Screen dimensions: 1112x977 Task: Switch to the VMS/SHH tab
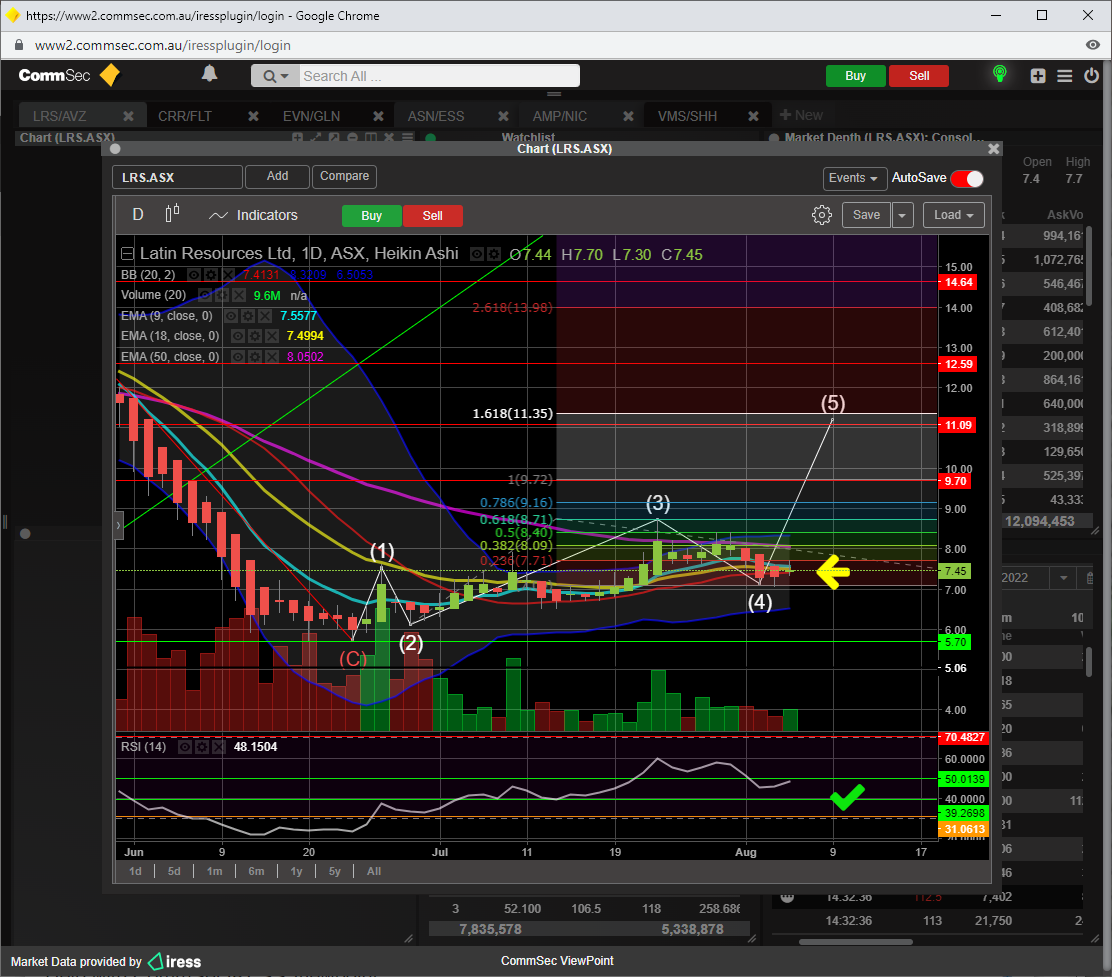(687, 116)
